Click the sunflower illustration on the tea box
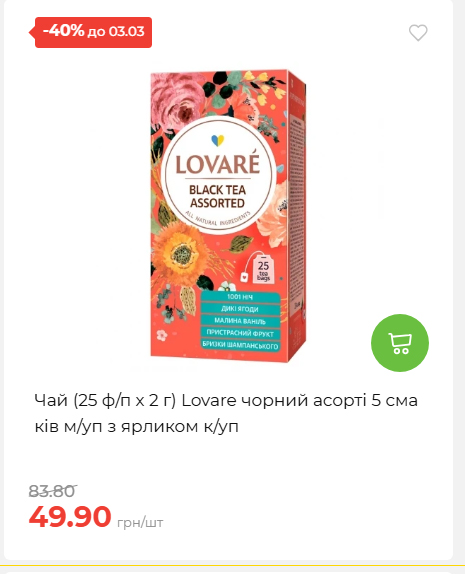465x574 pixels. pos(179,253)
